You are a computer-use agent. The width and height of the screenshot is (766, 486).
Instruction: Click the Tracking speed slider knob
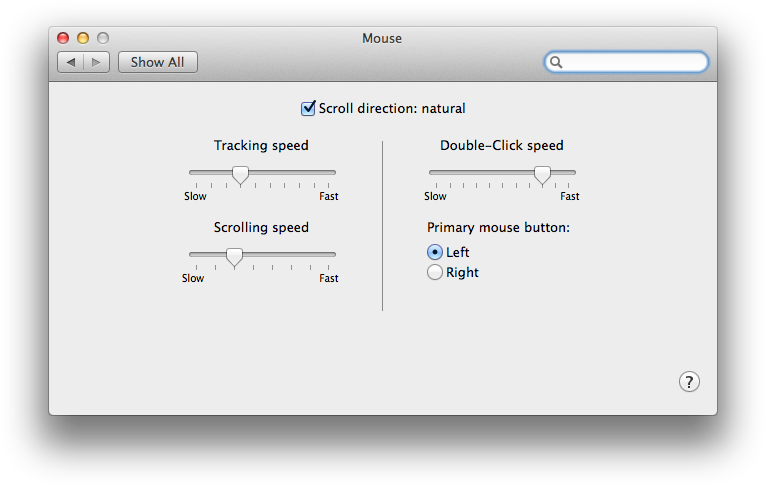240,174
